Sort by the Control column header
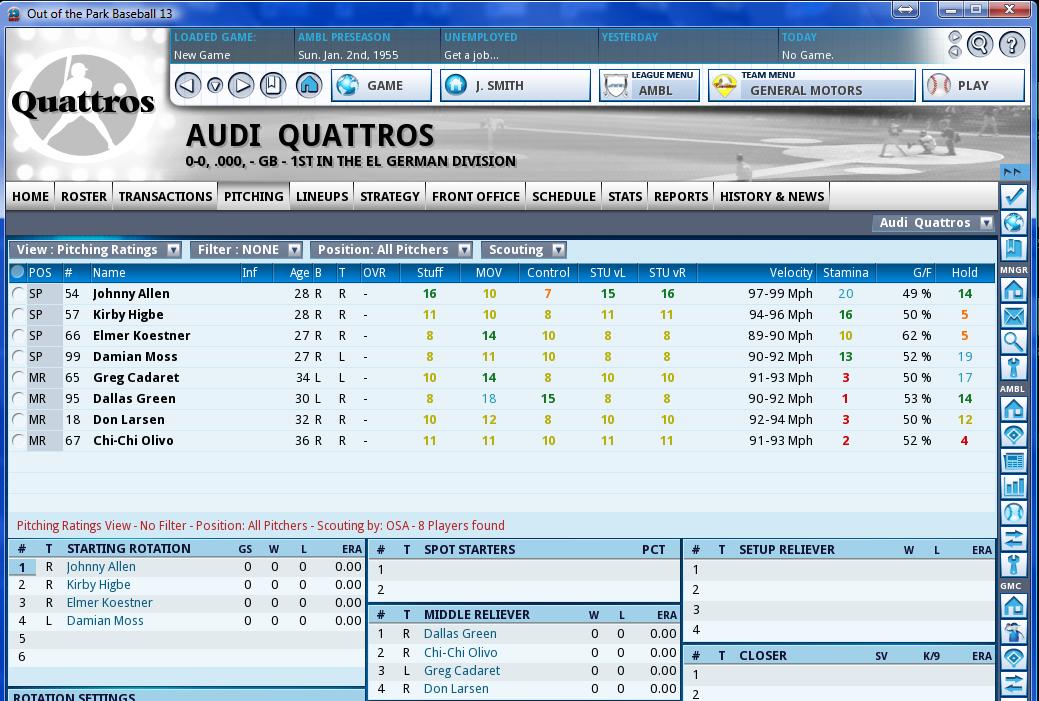1039x701 pixels. pyautogui.click(x=548, y=272)
